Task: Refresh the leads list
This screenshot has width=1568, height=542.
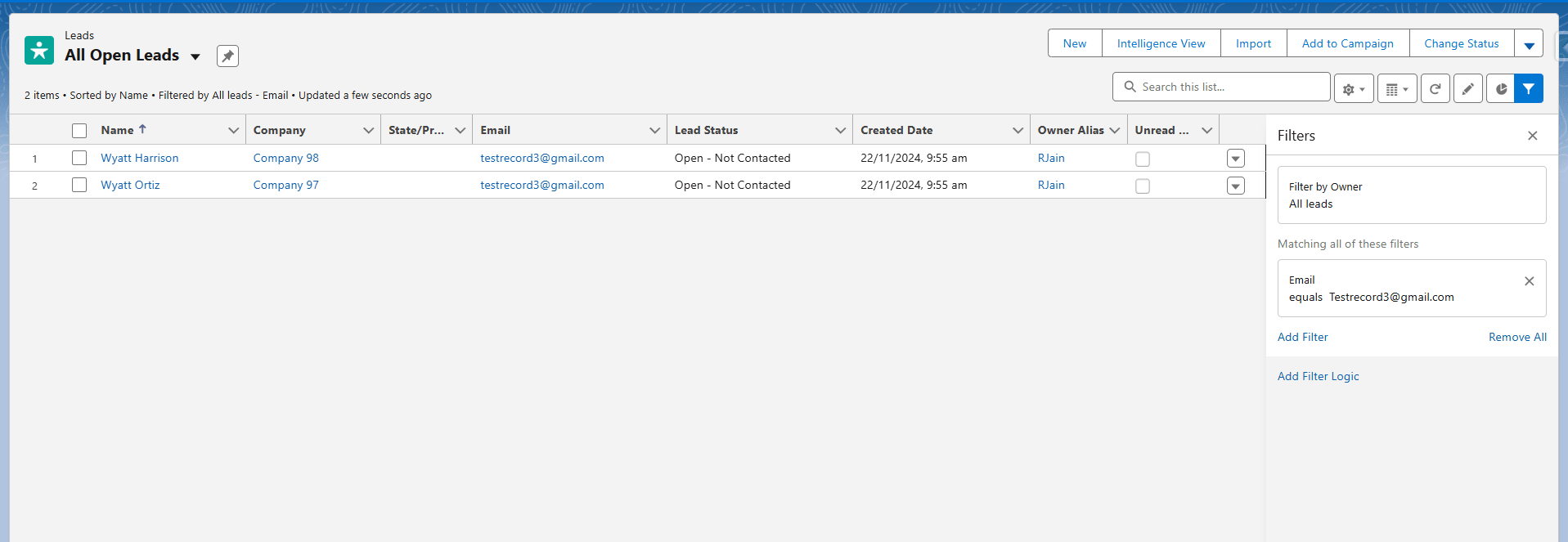Action: 1435,88
